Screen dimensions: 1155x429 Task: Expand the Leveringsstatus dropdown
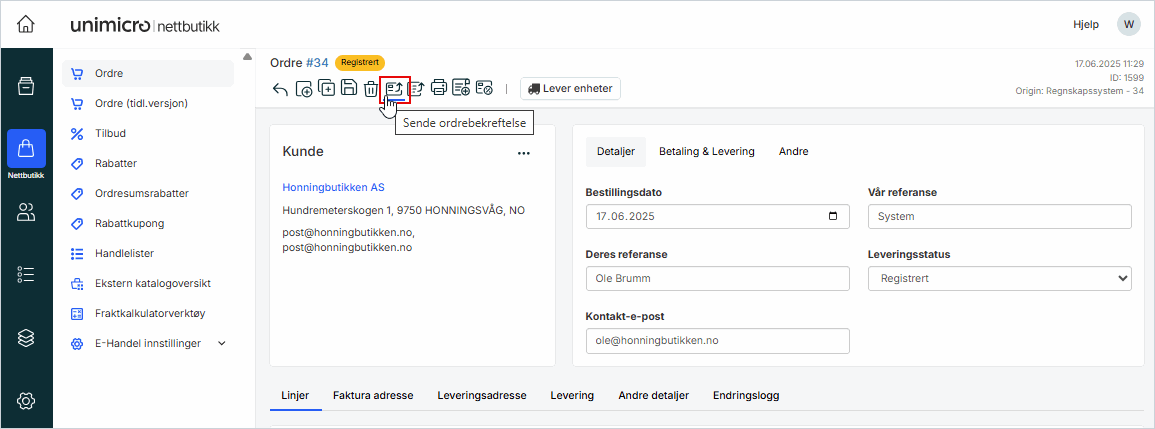999,278
